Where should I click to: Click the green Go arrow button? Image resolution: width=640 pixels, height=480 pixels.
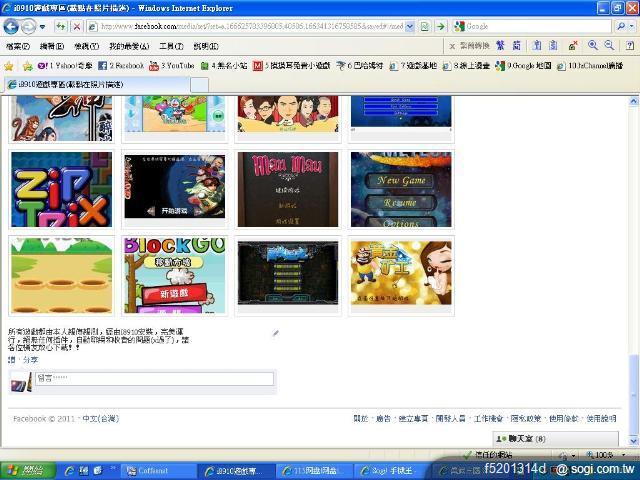[x=440, y=27]
